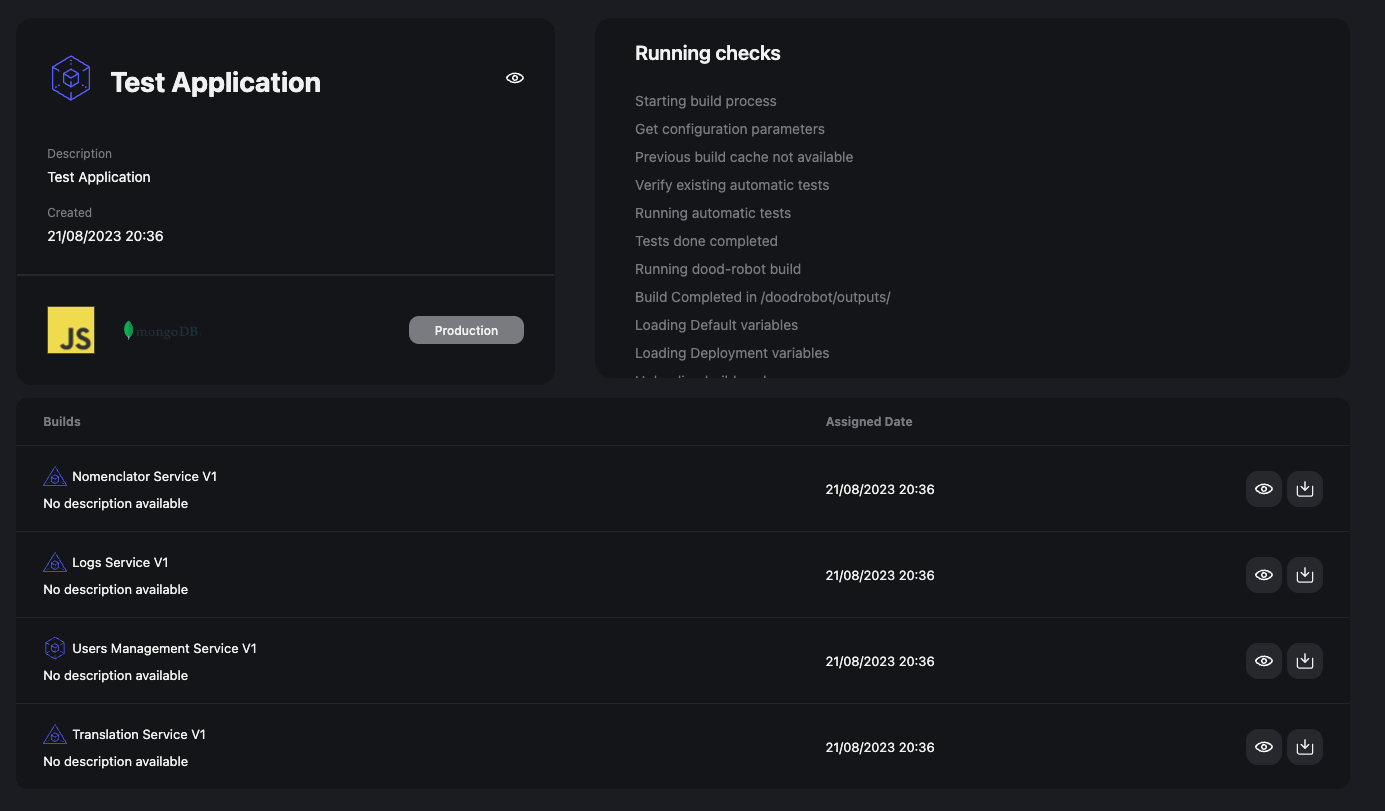Viewport: 1385px width, 811px height.
Task: Download the Translation Service V1 build
Action: 1304,747
